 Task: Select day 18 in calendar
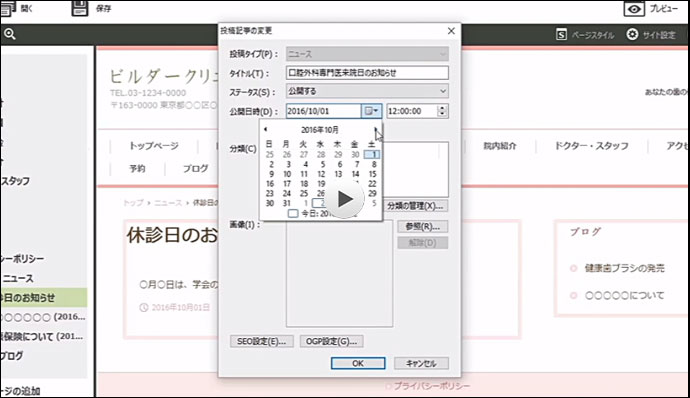[304, 184]
